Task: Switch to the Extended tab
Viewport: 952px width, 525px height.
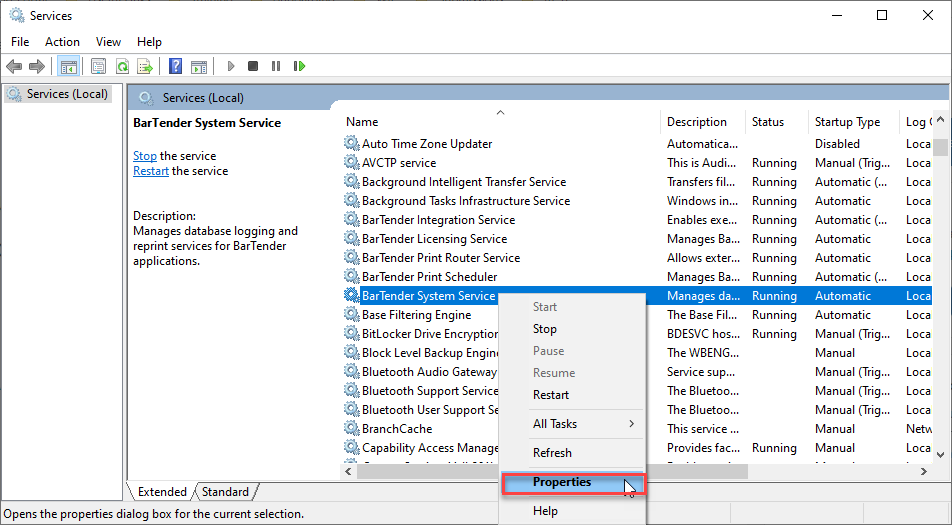Action: 162,492
